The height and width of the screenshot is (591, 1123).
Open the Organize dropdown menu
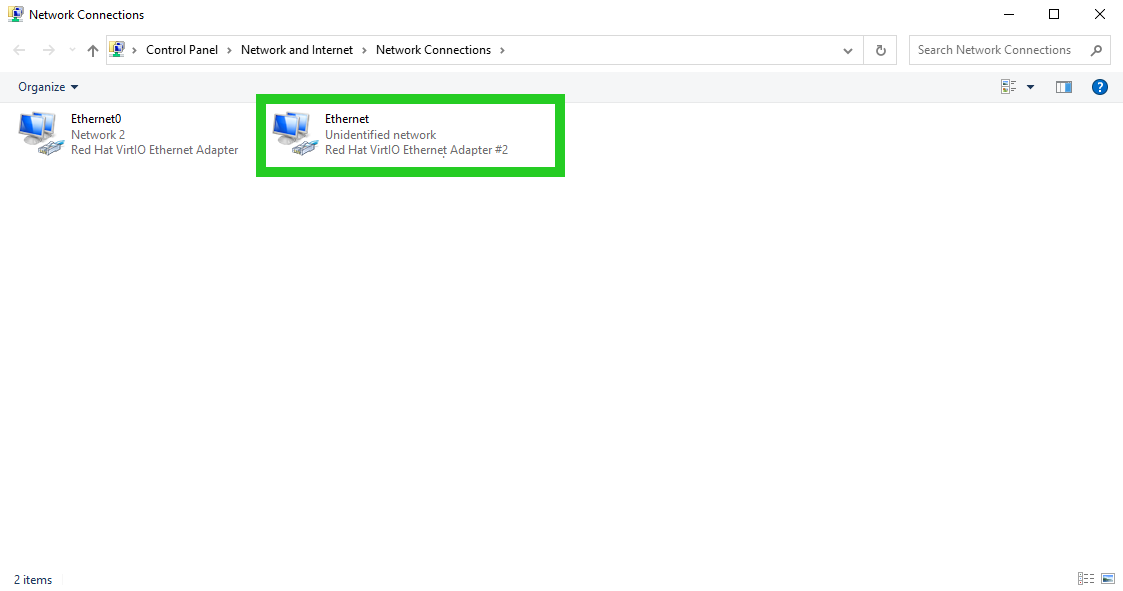(x=48, y=87)
